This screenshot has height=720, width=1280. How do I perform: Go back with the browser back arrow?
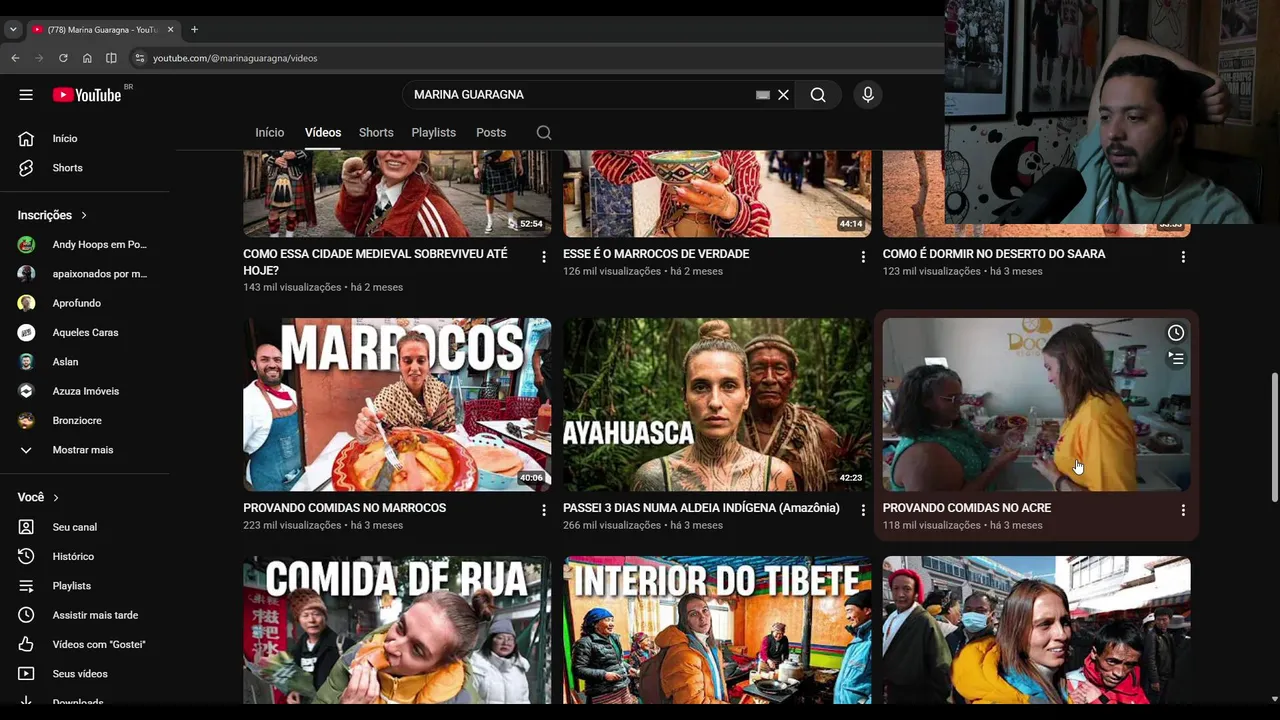point(15,58)
